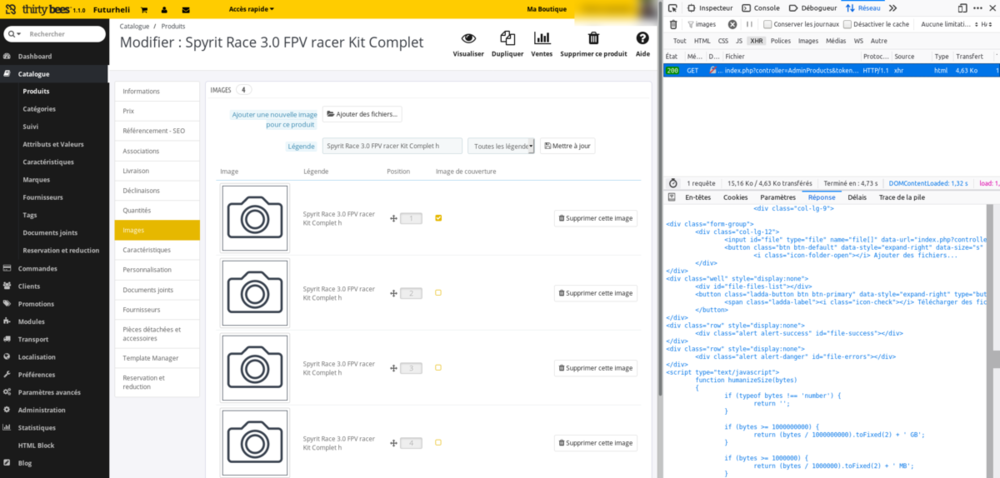This screenshot has width=1000, height=478.
Task: Clear network log with trash icon
Action: pyautogui.click(x=673, y=24)
